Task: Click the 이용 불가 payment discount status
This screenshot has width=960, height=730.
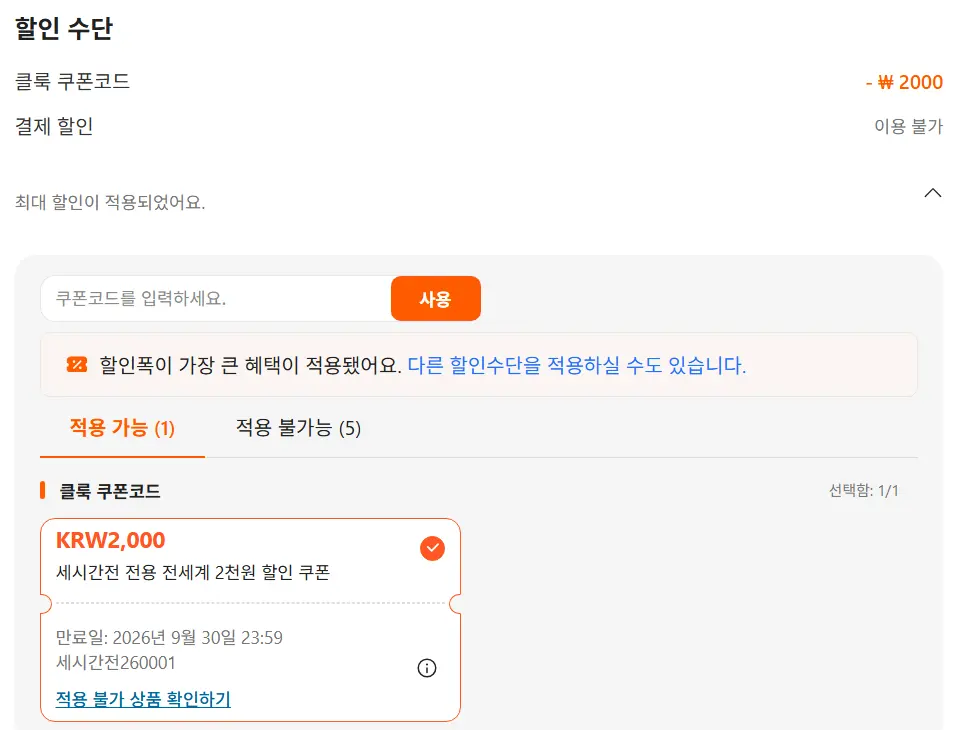Action: (x=909, y=126)
